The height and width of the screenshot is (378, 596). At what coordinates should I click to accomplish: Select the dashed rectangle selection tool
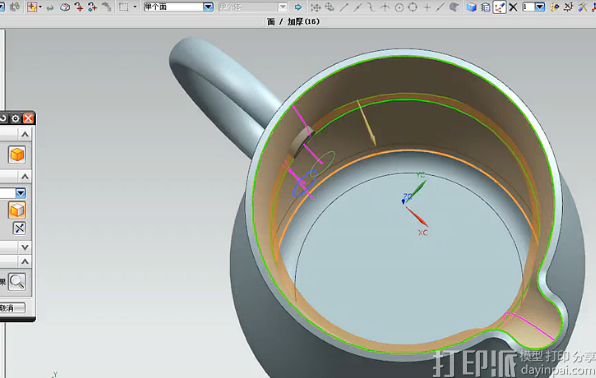(124, 7)
